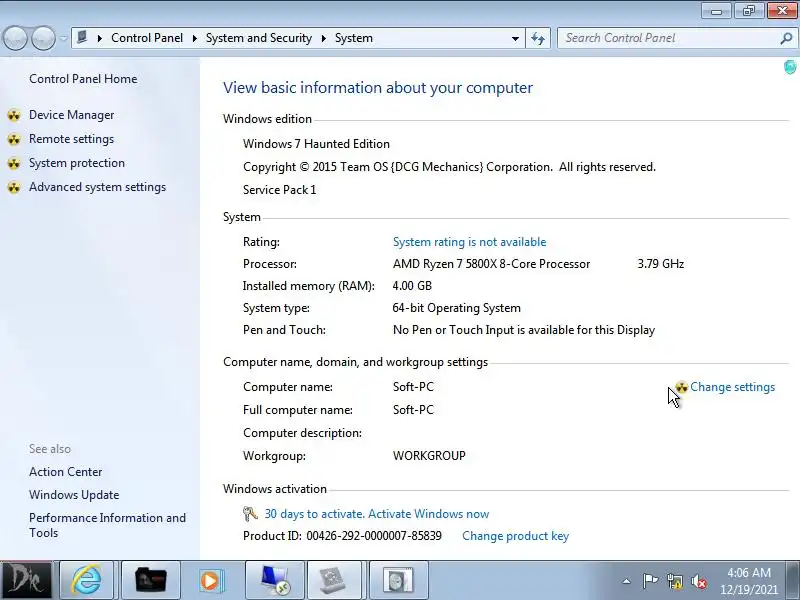Expand the arrow after Control Panel breadcrumb
This screenshot has width=800, height=600.
point(194,38)
